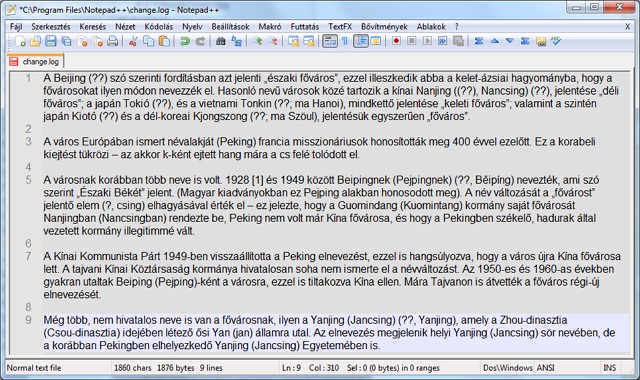
Task: Click the Playback macro icon
Action: click(427, 41)
